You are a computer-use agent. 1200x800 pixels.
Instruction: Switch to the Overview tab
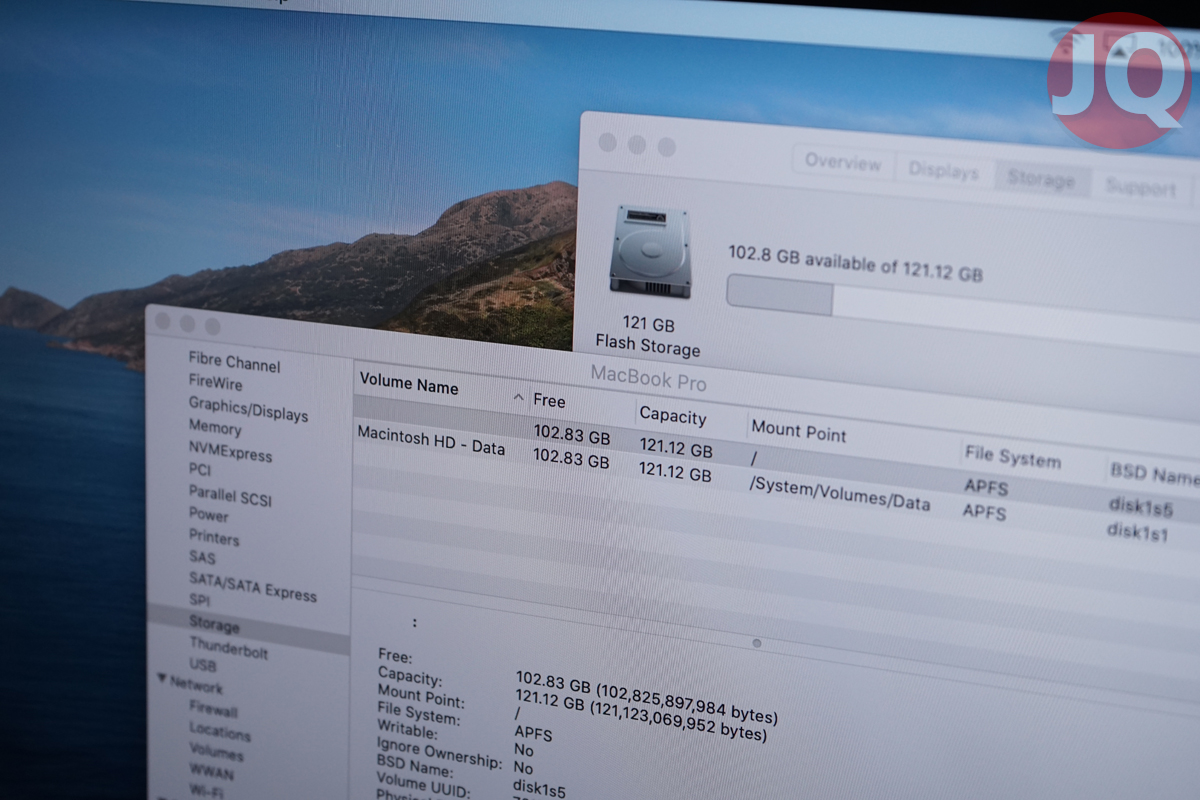pos(843,162)
